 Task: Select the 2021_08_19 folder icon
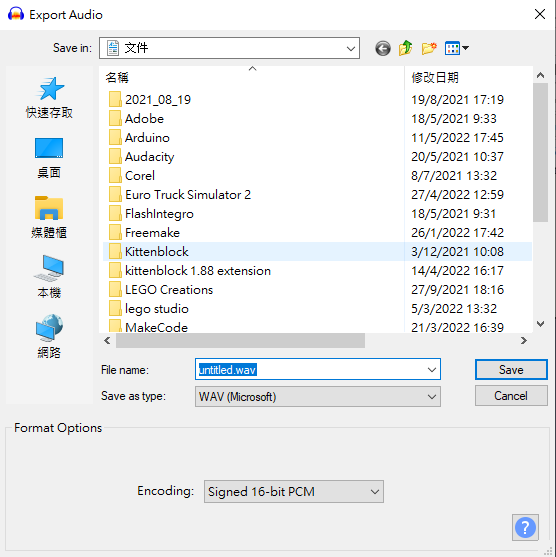coord(115,99)
